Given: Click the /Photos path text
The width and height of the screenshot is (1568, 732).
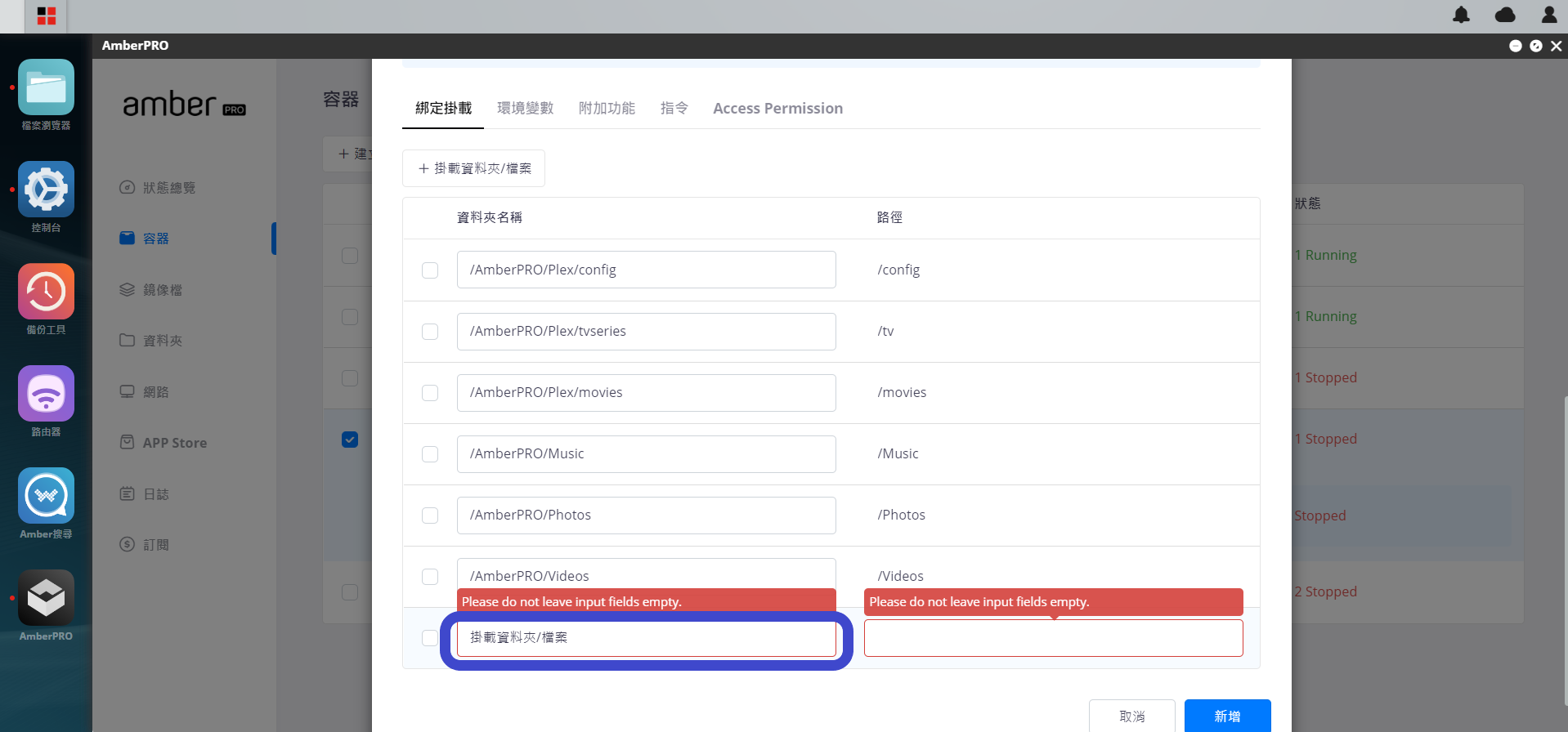Looking at the screenshot, I should 901,515.
